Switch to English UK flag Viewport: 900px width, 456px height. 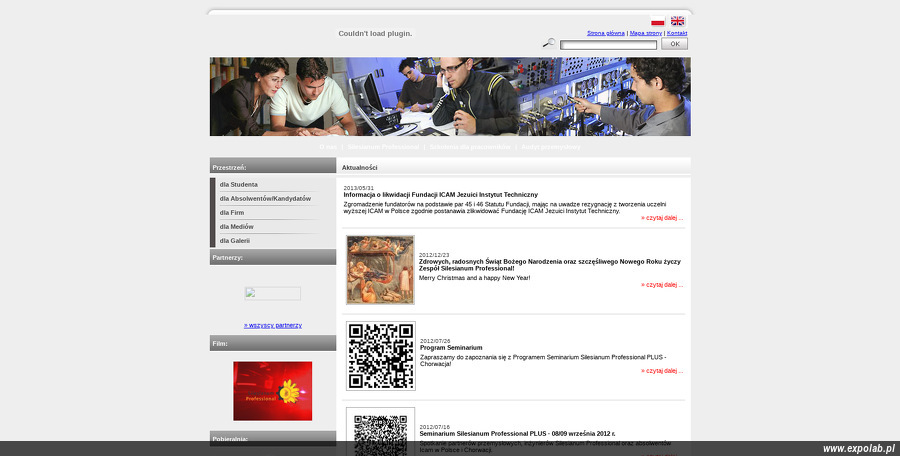click(677, 21)
